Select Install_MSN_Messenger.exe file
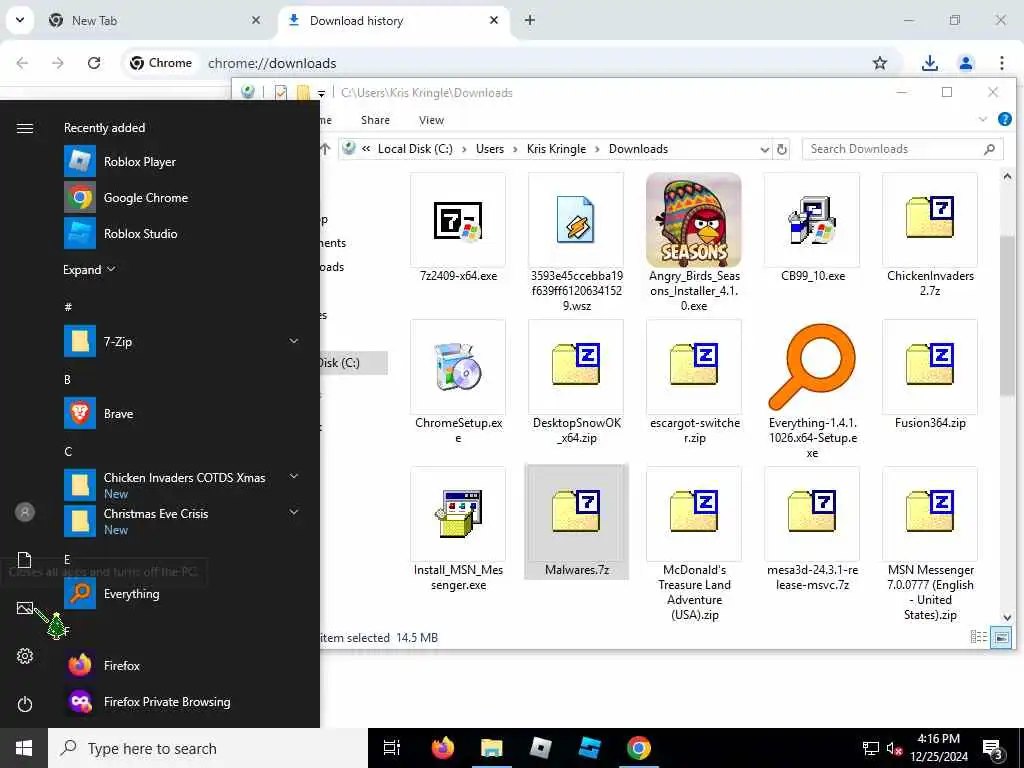Viewport: 1024px width, 768px height. [x=458, y=530]
